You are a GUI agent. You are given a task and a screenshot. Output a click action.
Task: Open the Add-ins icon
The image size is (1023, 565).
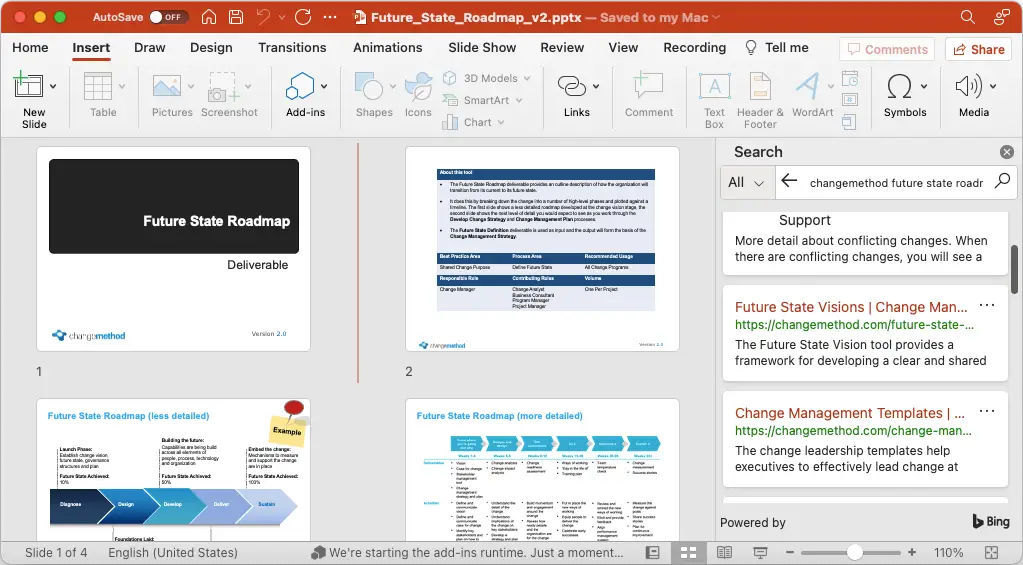click(300, 86)
